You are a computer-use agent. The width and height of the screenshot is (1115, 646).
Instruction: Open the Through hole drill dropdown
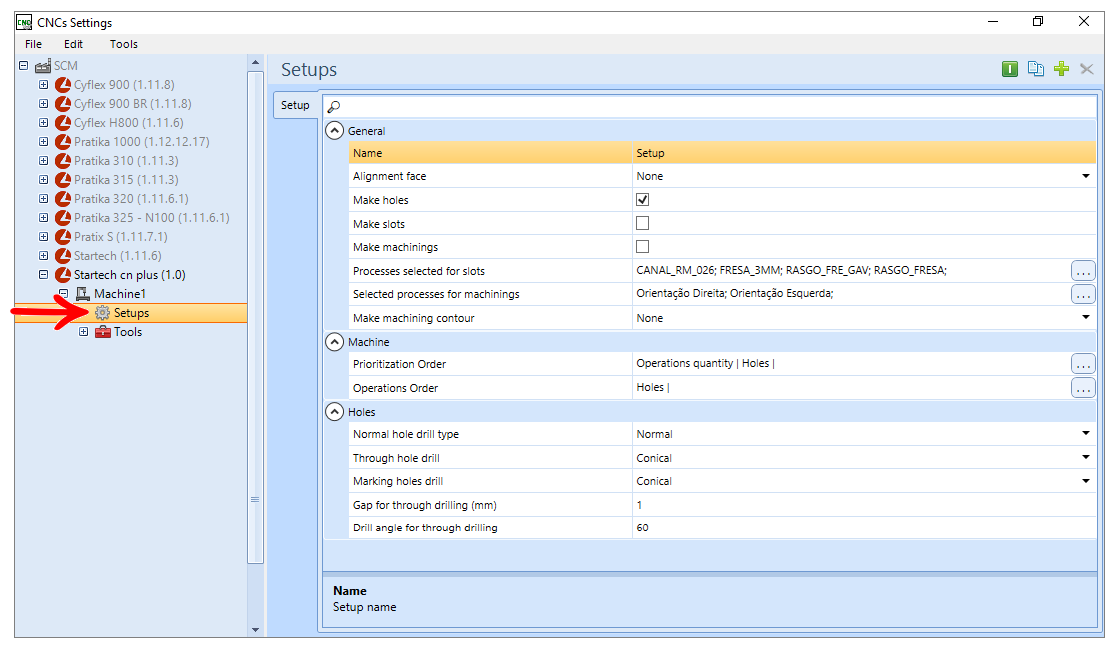pos(1085,457)
